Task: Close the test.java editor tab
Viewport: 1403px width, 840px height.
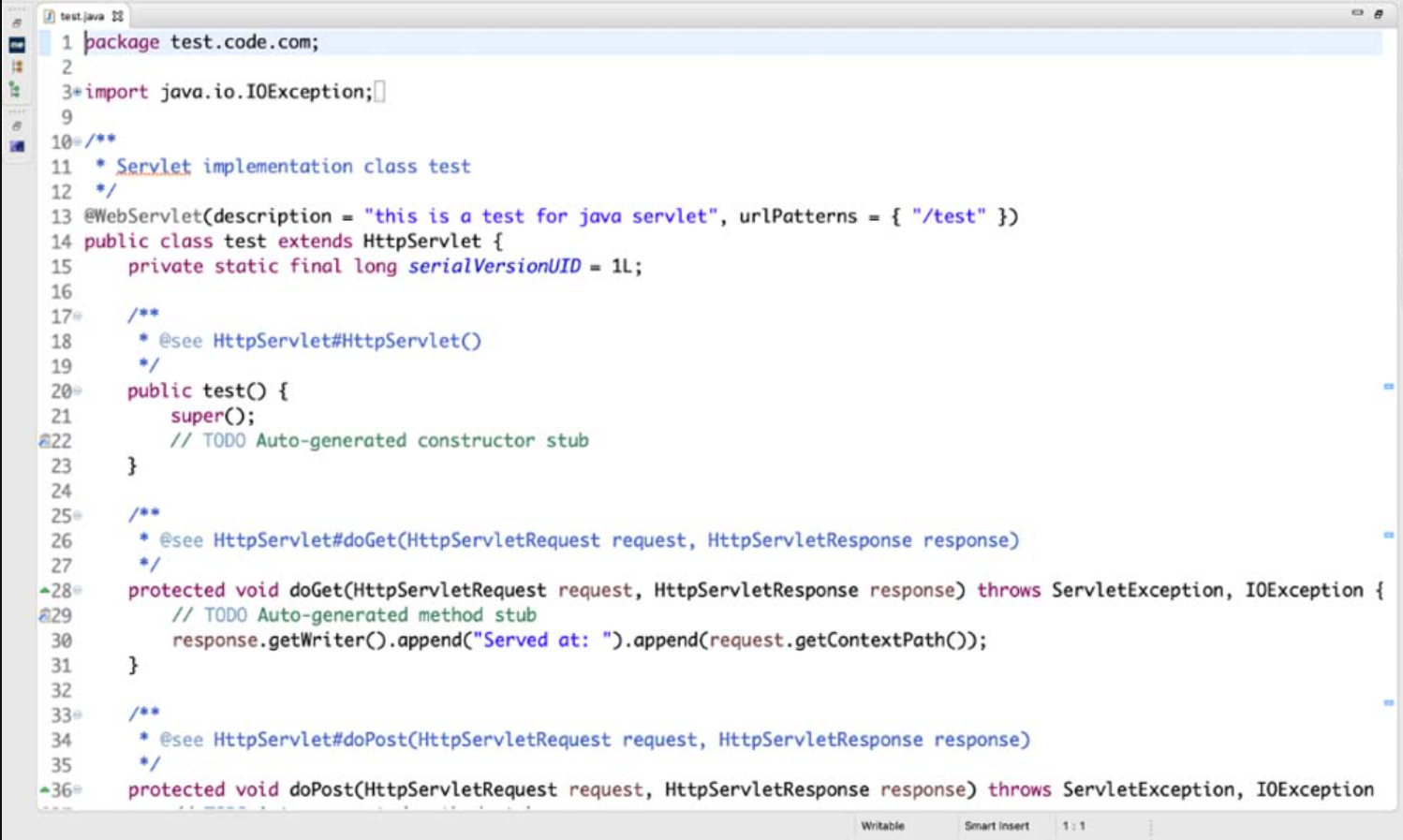Action: click(118, 16)
